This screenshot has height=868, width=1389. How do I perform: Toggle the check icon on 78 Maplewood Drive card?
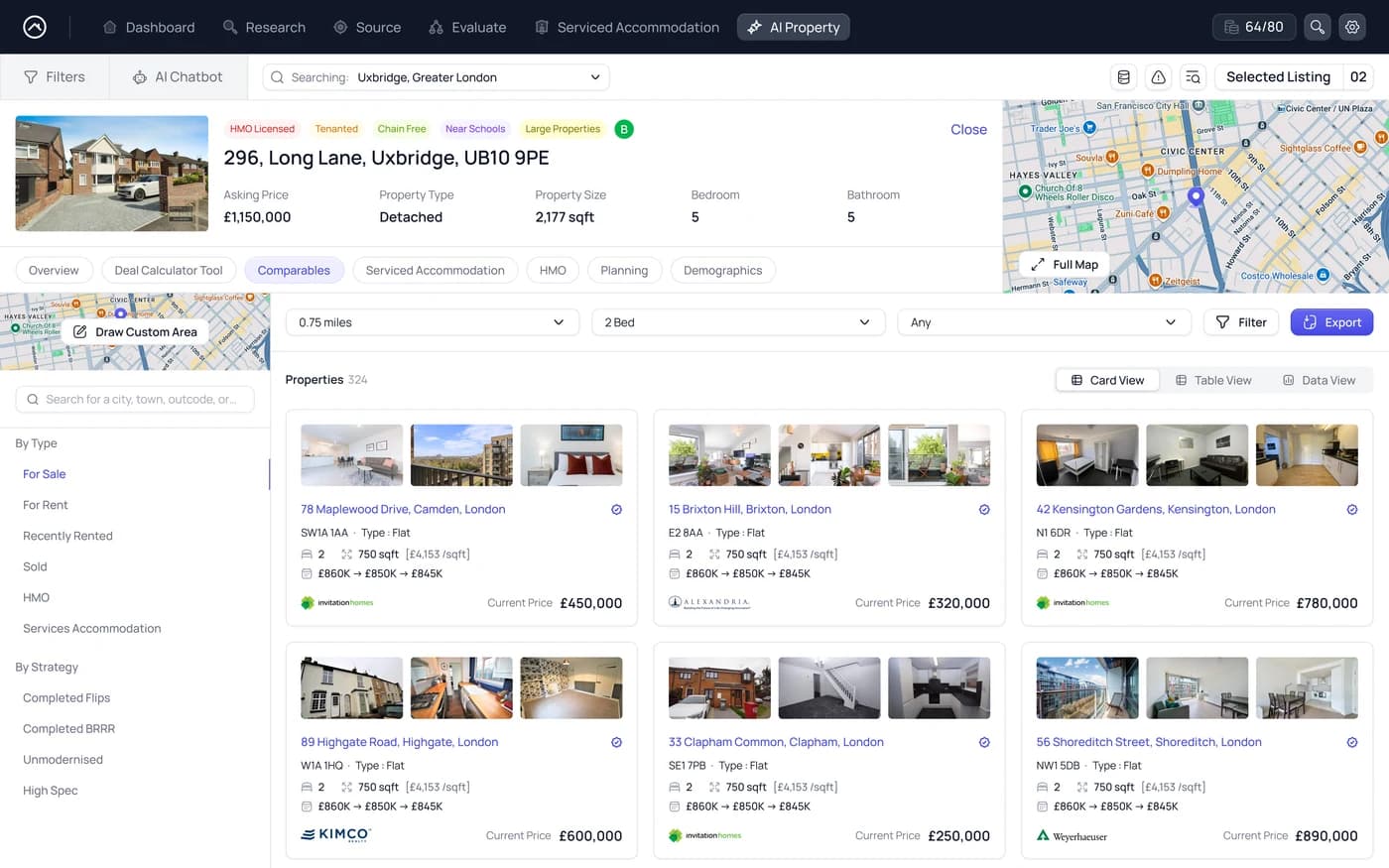616,509
